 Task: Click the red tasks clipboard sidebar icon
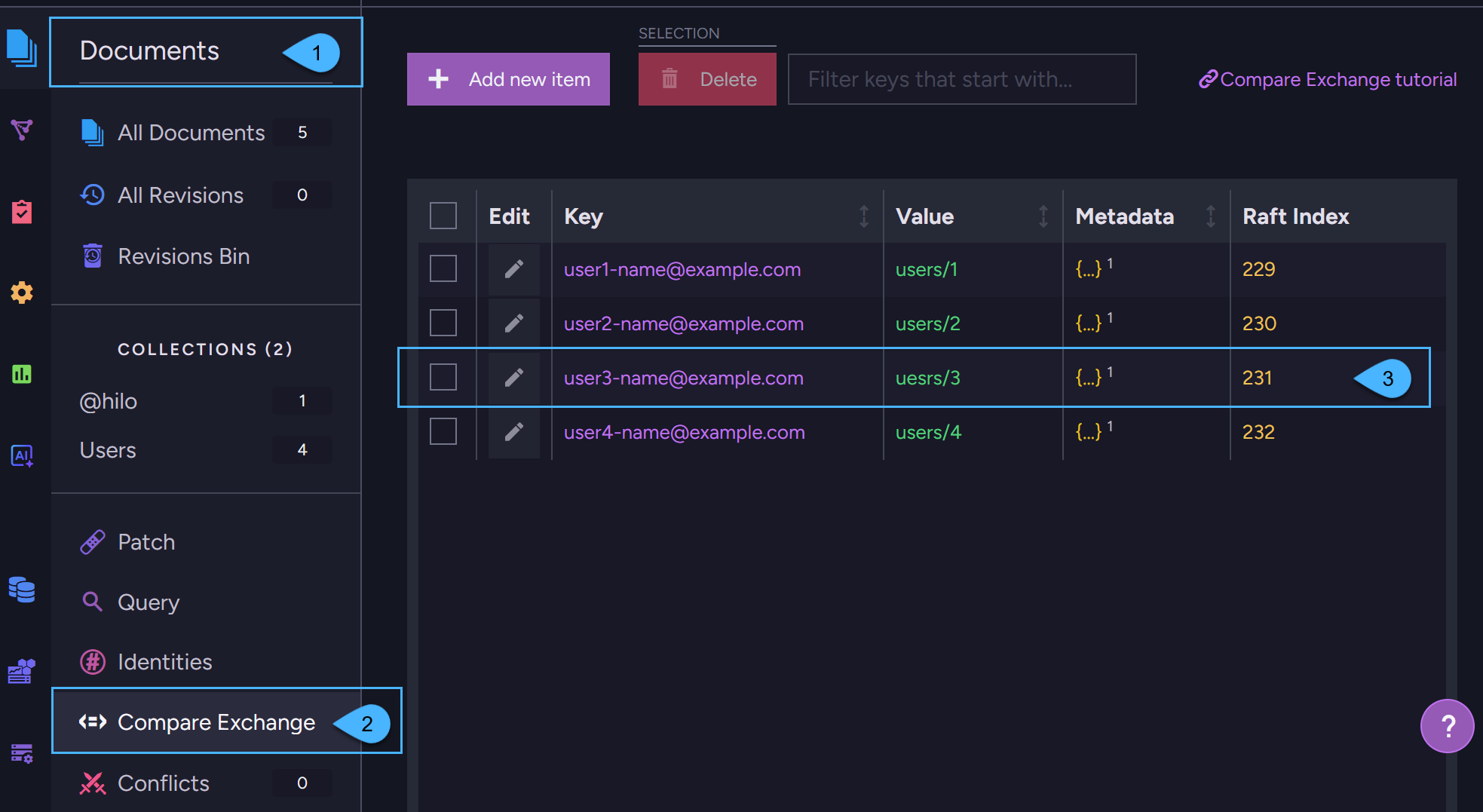point(22,212)
